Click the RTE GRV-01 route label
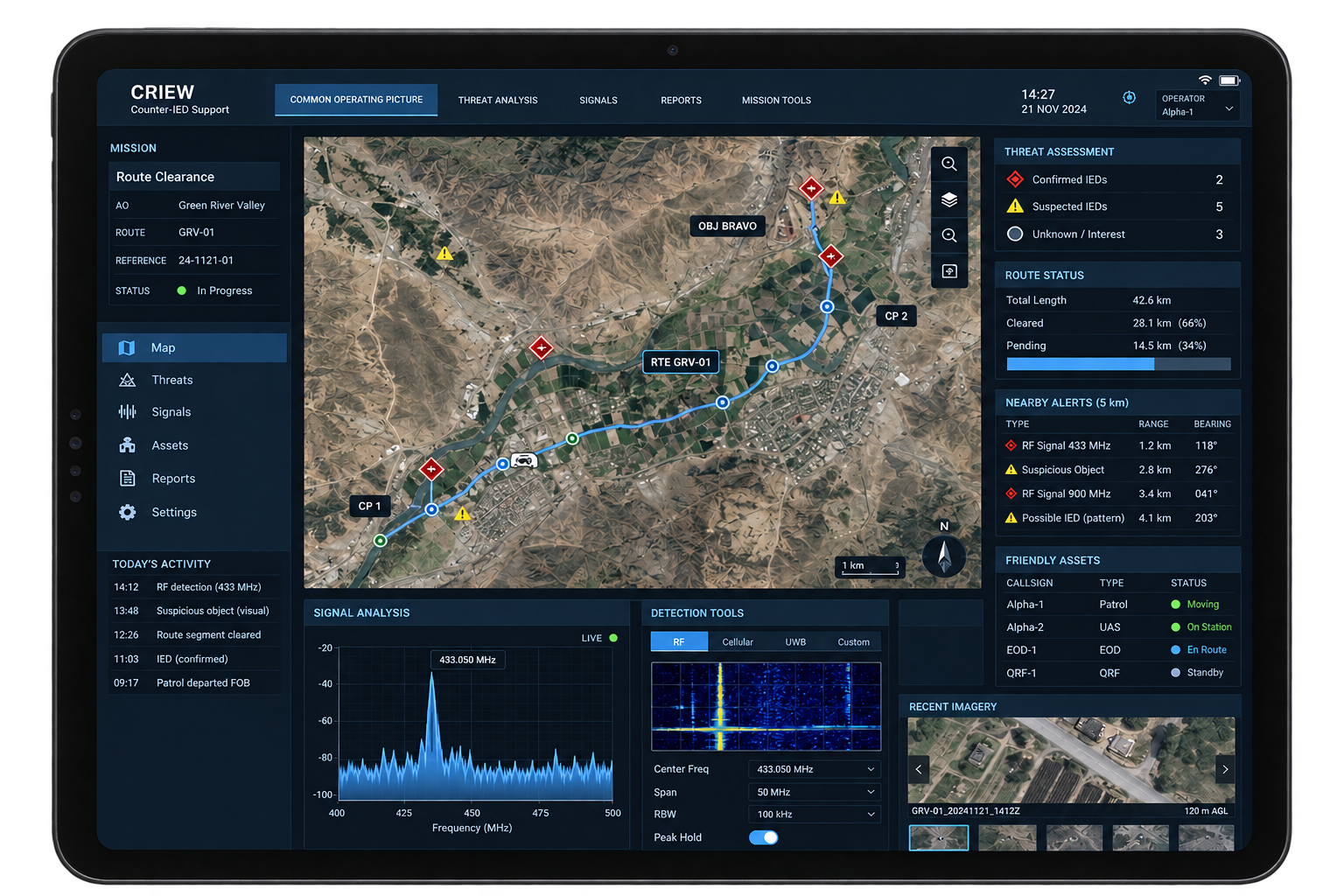Viewport: 1344px width, 896px height. coord(681,362)
